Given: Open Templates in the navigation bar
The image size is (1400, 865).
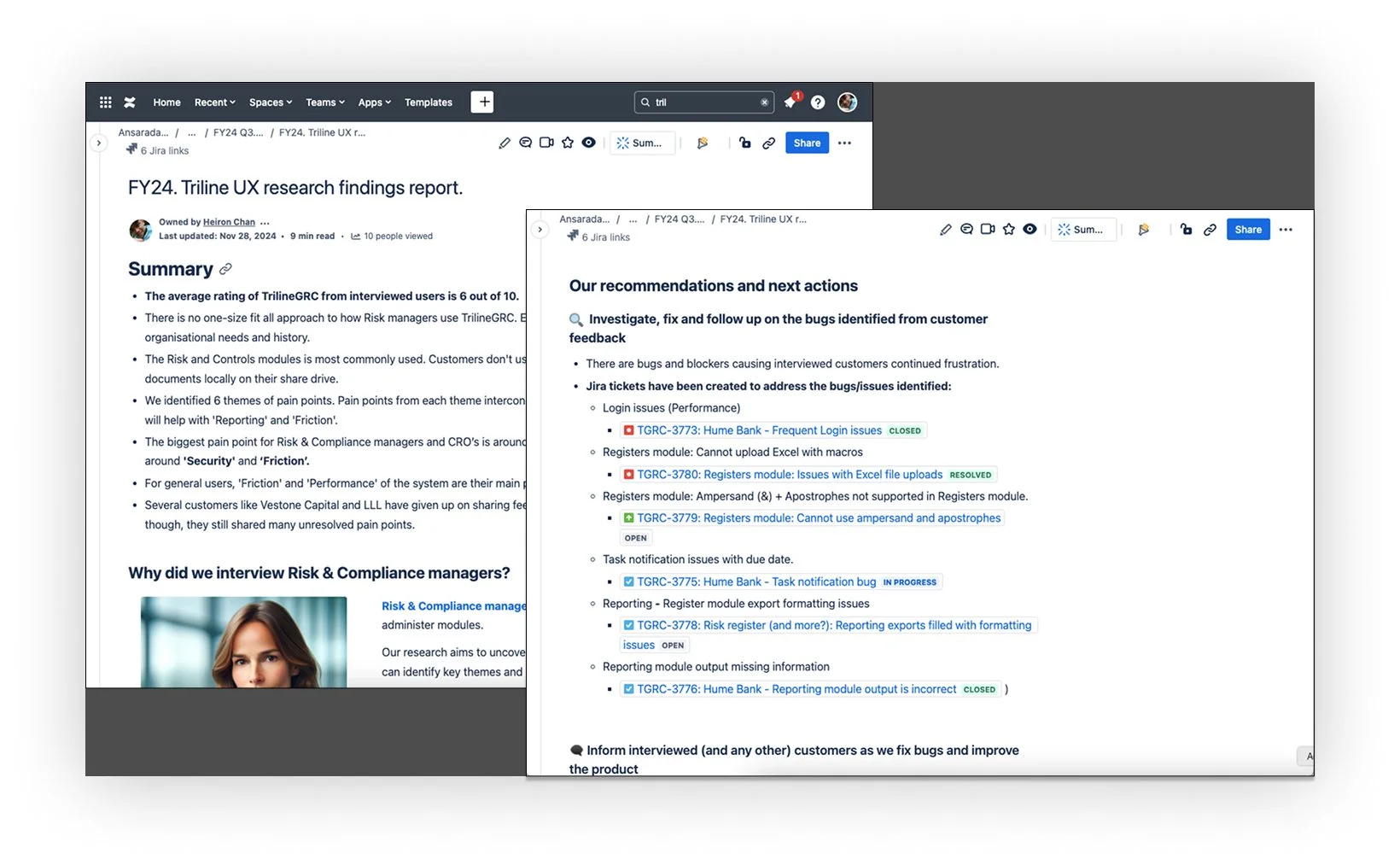Looking at the screenshot, I should tap(429, 102).
